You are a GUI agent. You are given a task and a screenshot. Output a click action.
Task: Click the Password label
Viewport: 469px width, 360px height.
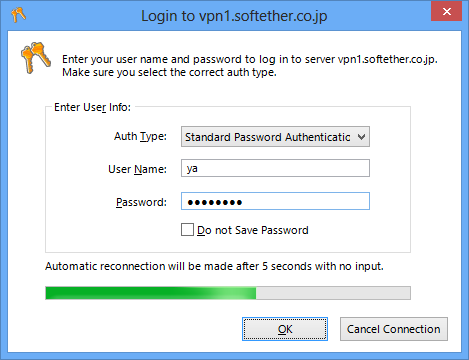tap(141, 202)
